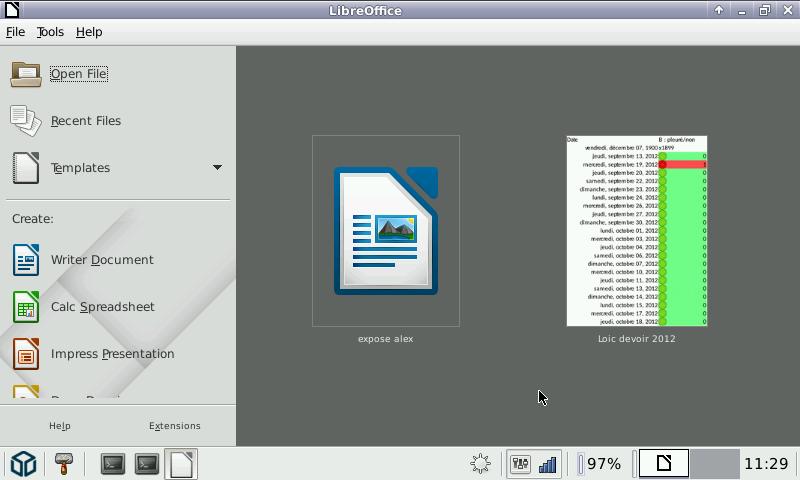Open the Tools menu
The width and height of the screenshot is (800, 480).
click(x=50, y=32)
